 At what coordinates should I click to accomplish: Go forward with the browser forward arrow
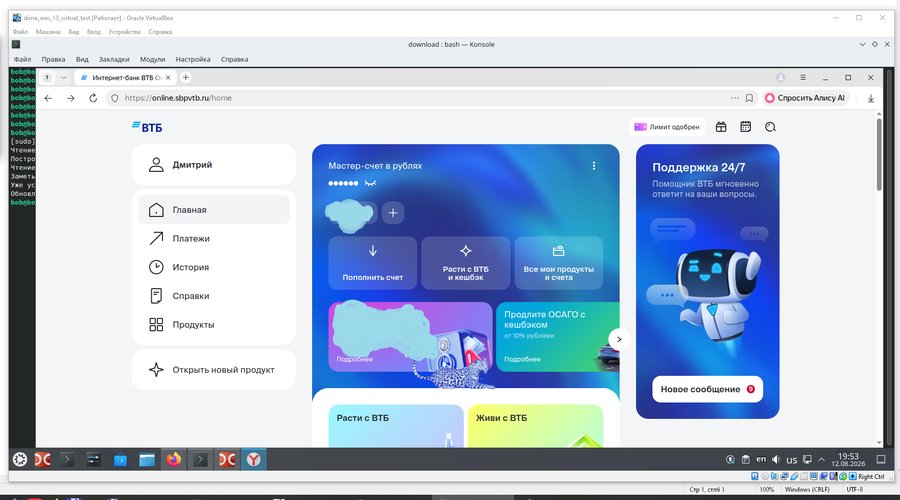(x=71, y=98)
